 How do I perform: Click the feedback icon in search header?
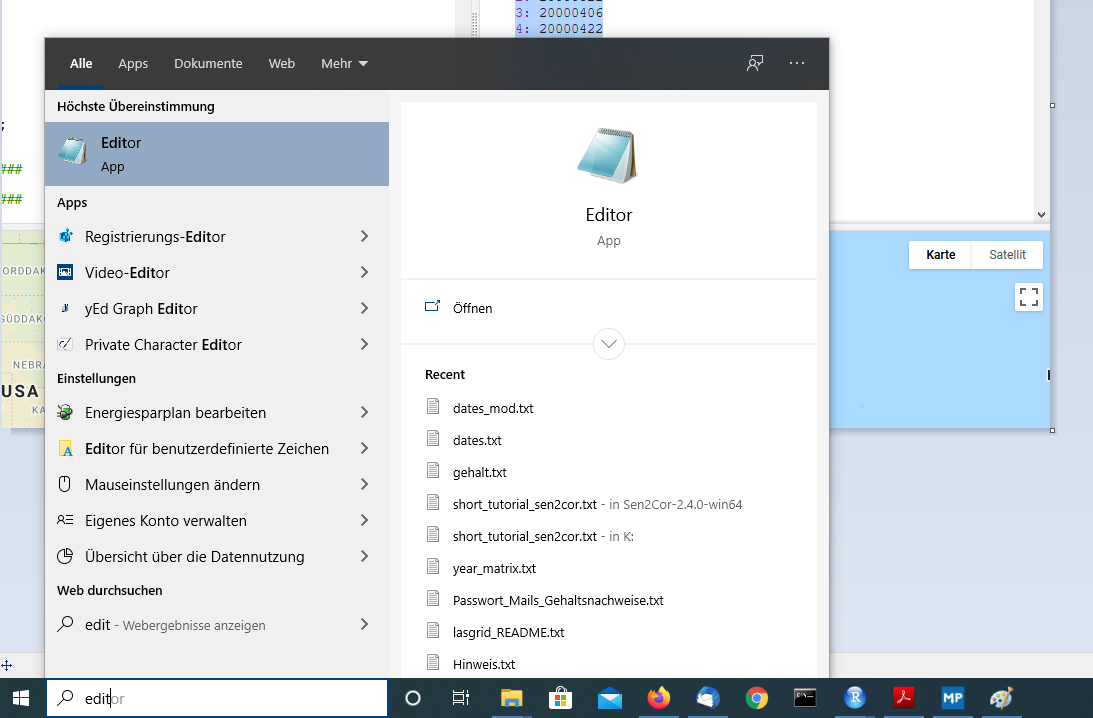pos(755,63)
